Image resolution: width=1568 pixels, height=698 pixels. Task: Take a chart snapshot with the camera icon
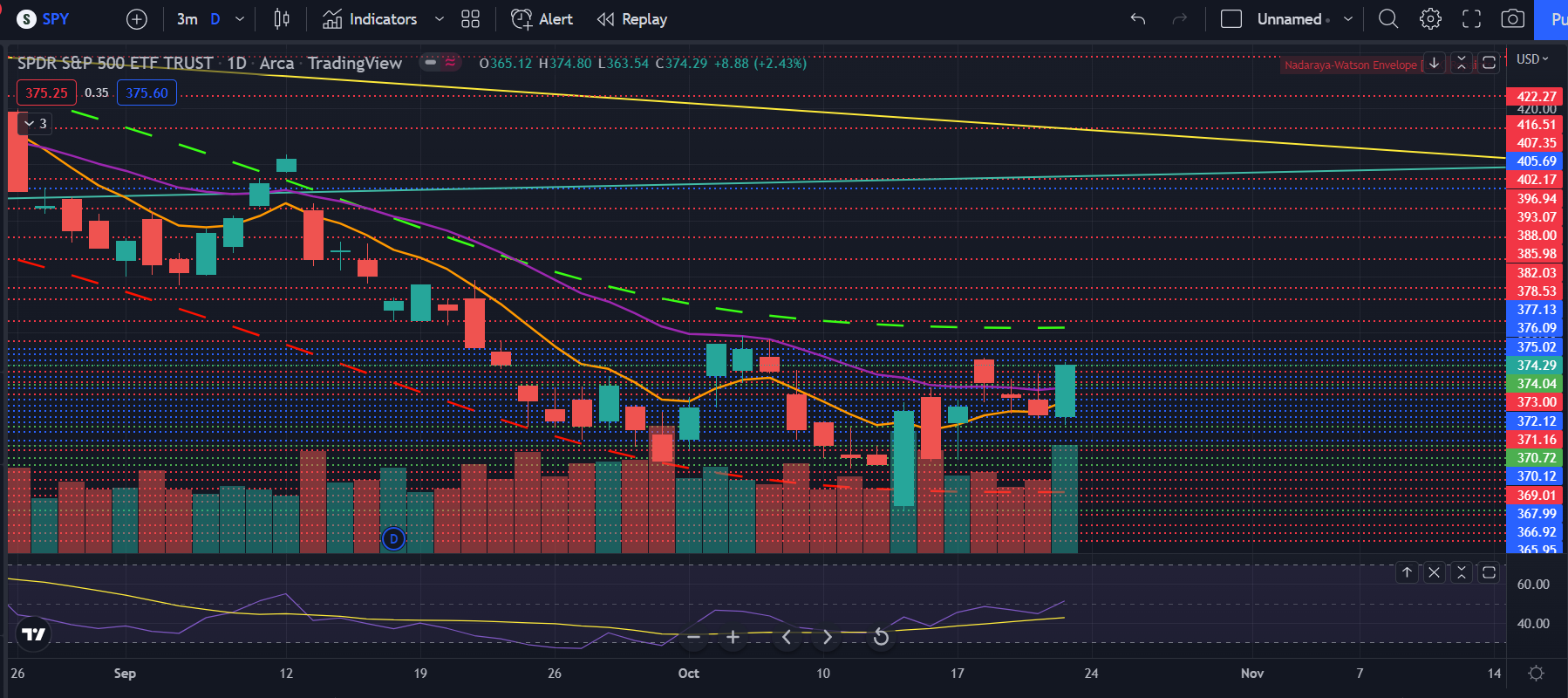coord(1513,19)
